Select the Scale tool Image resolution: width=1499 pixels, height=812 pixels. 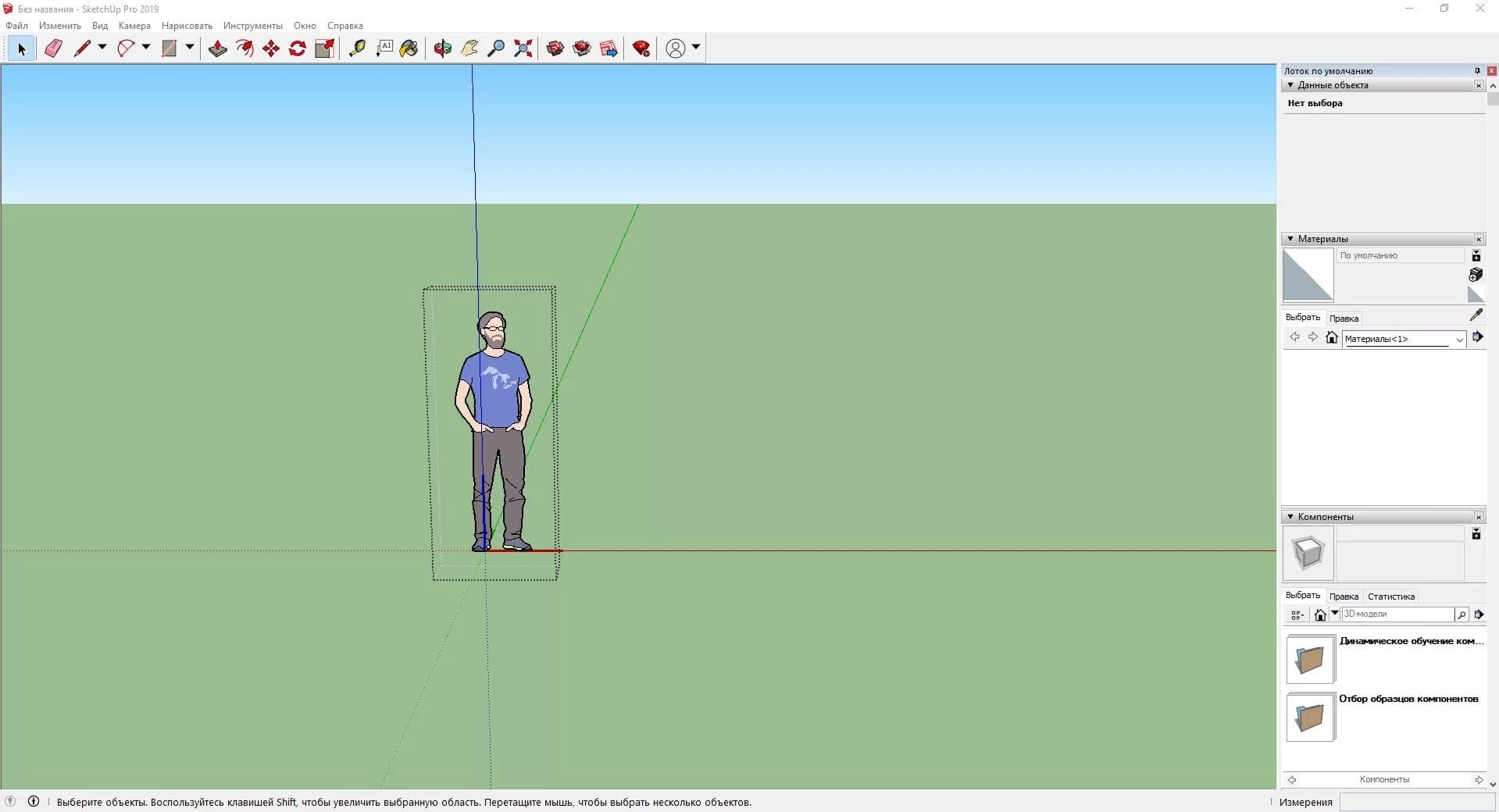(324, 48)
